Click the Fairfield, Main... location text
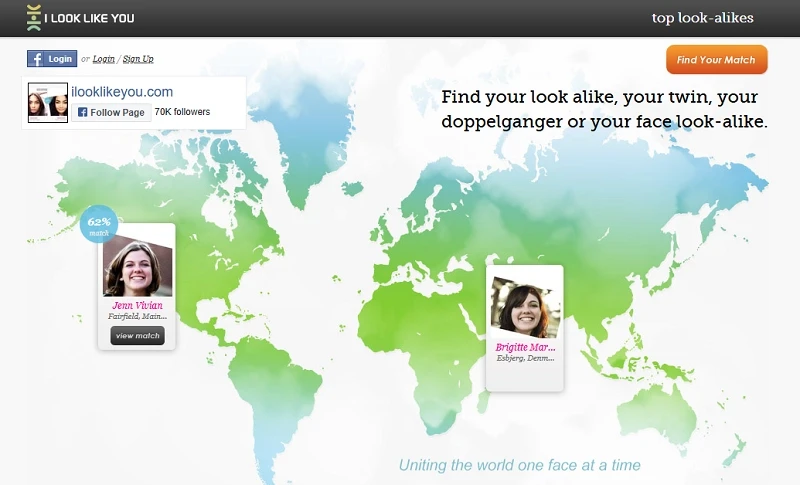 coord(137,316)
